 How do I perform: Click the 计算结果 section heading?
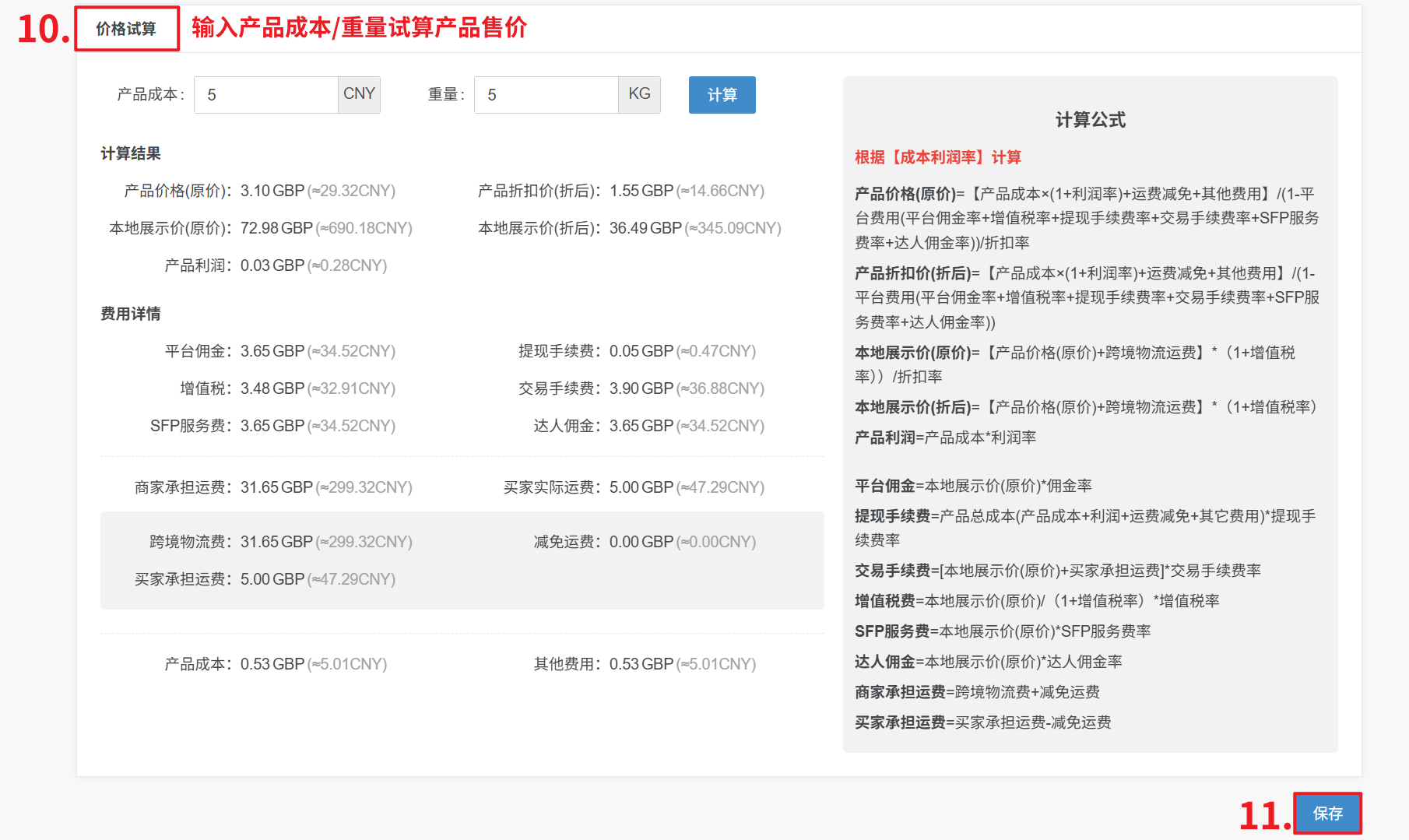[131, 153]
